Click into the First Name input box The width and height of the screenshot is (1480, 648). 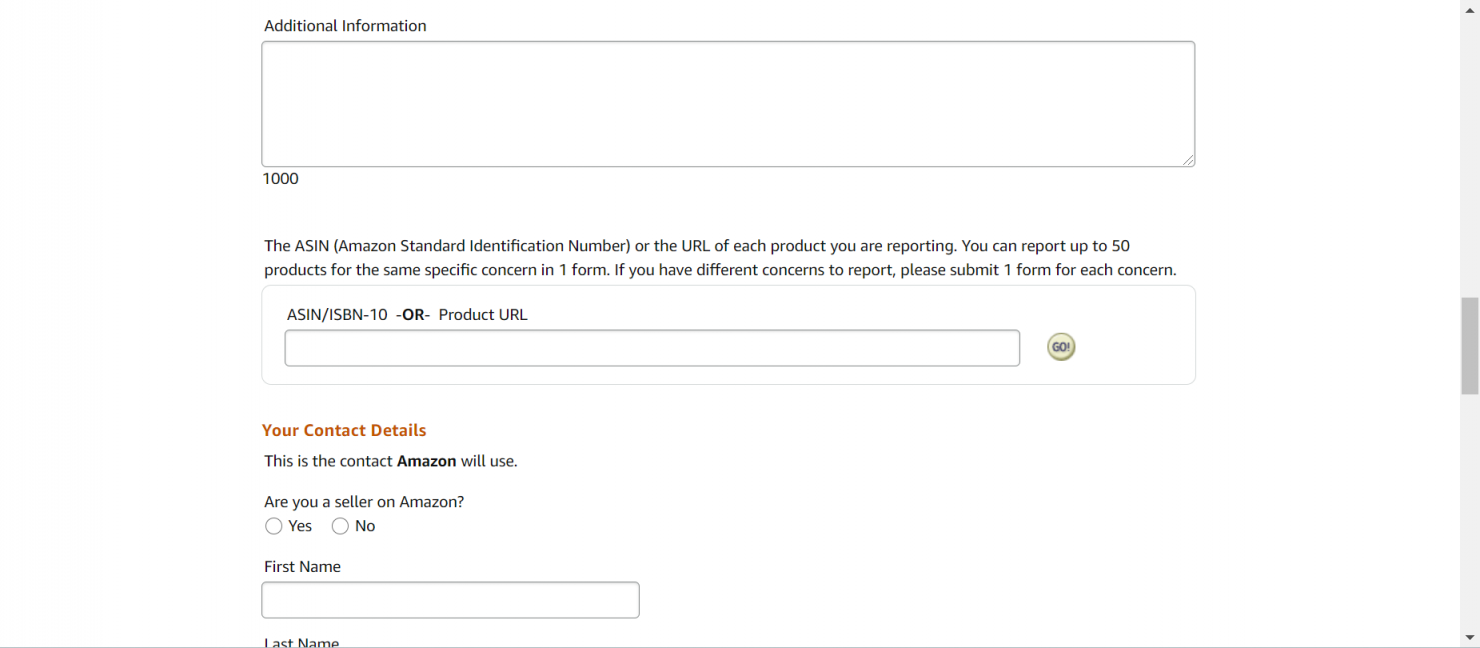pos(450,600)
